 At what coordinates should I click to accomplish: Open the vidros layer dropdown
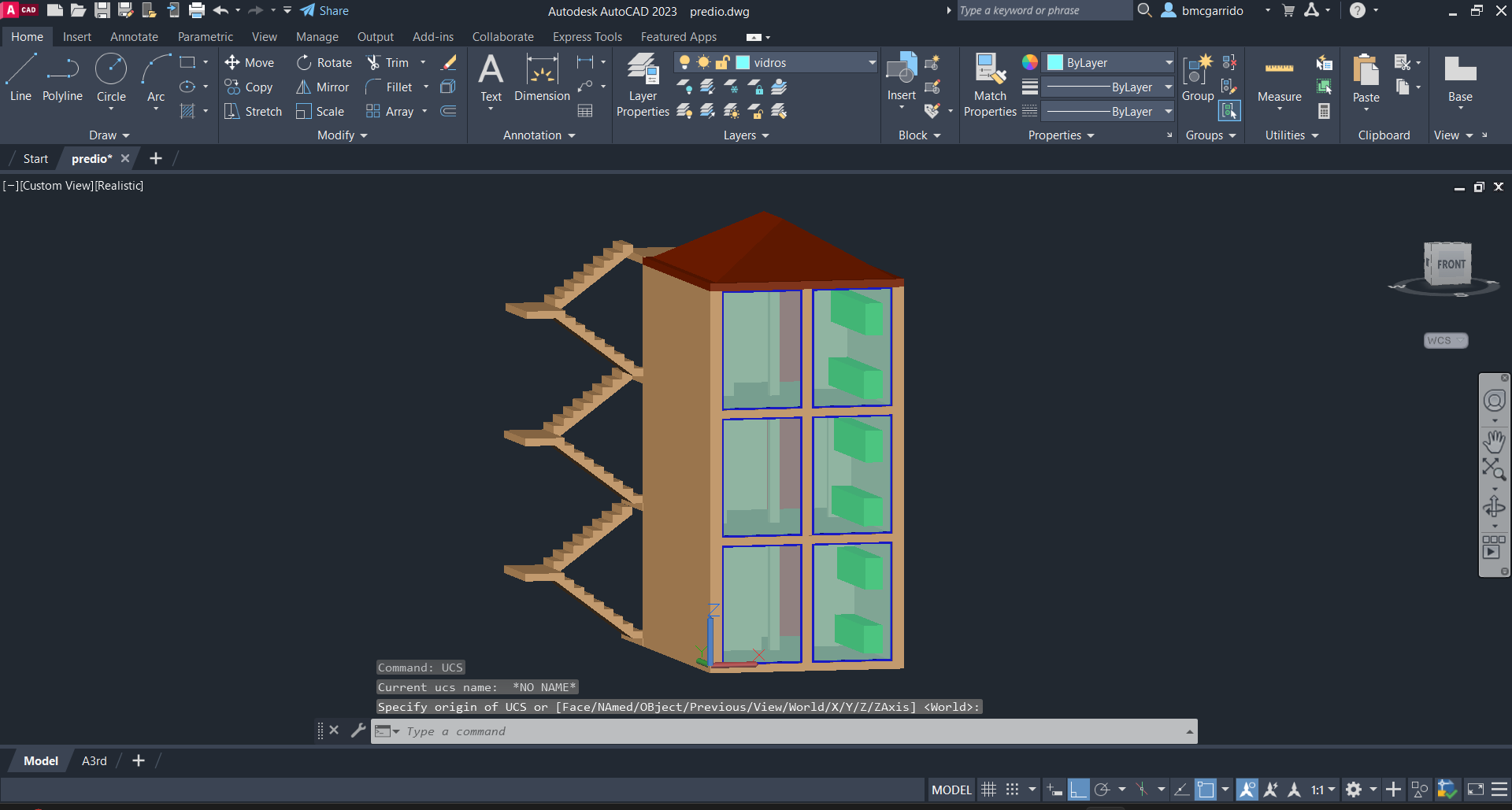871,63
